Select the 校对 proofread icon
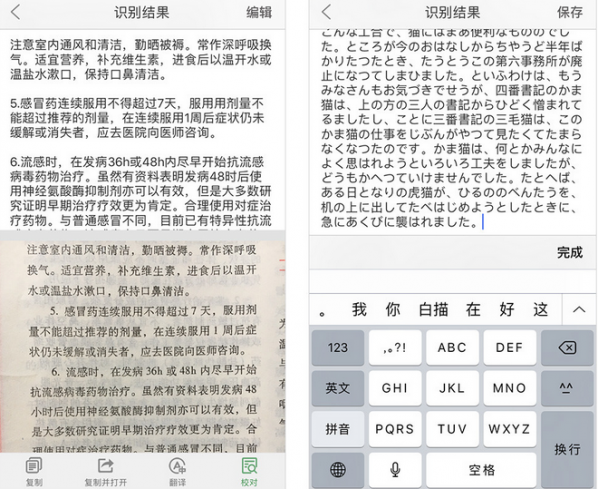The width and height of the screenshot is (598, 489). pyautogui.click(x=249, y=471)
